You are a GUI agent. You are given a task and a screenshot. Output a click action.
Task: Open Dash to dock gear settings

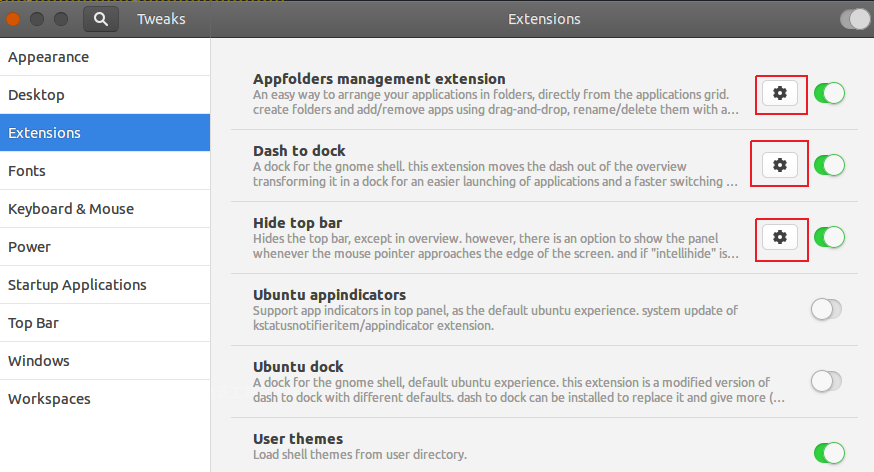[x=780, y=165]
